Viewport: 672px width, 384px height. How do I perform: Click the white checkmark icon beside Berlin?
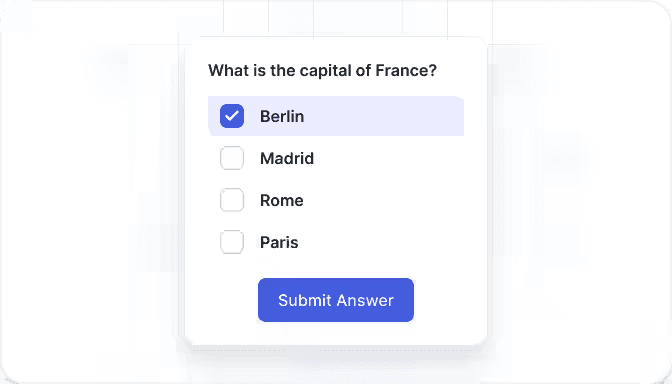point(232,116)
